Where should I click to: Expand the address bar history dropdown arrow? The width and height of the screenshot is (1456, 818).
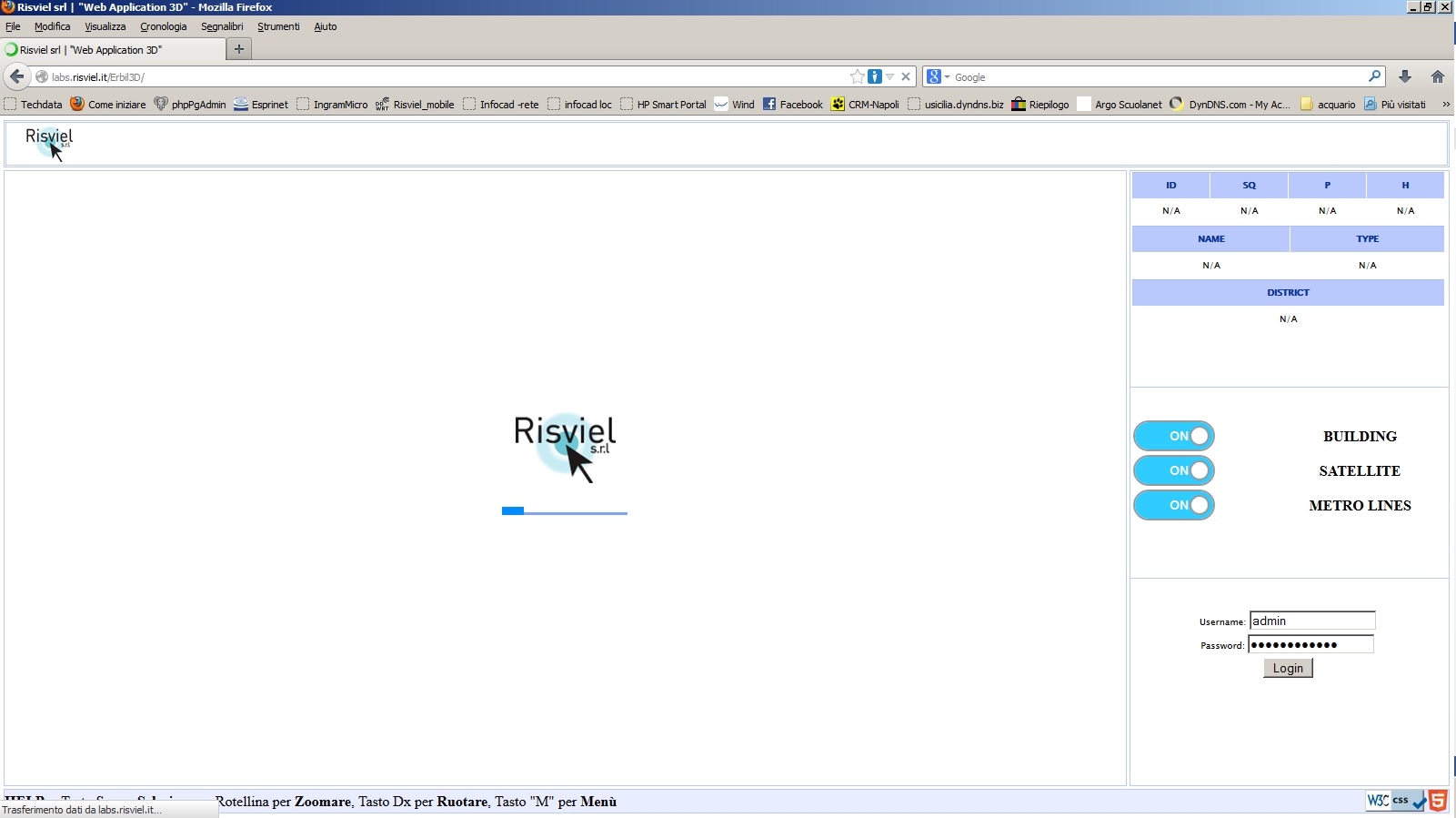(x=890, y=77)
